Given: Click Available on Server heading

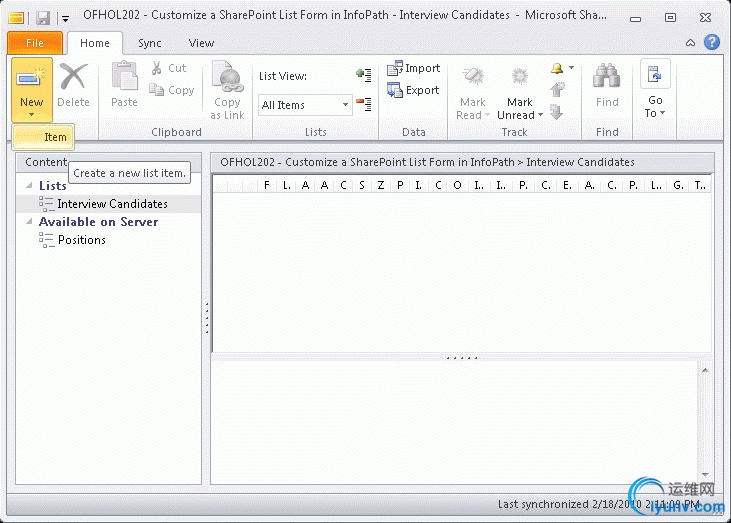Looking at the screenshot, I should click(x=98, y=222).
